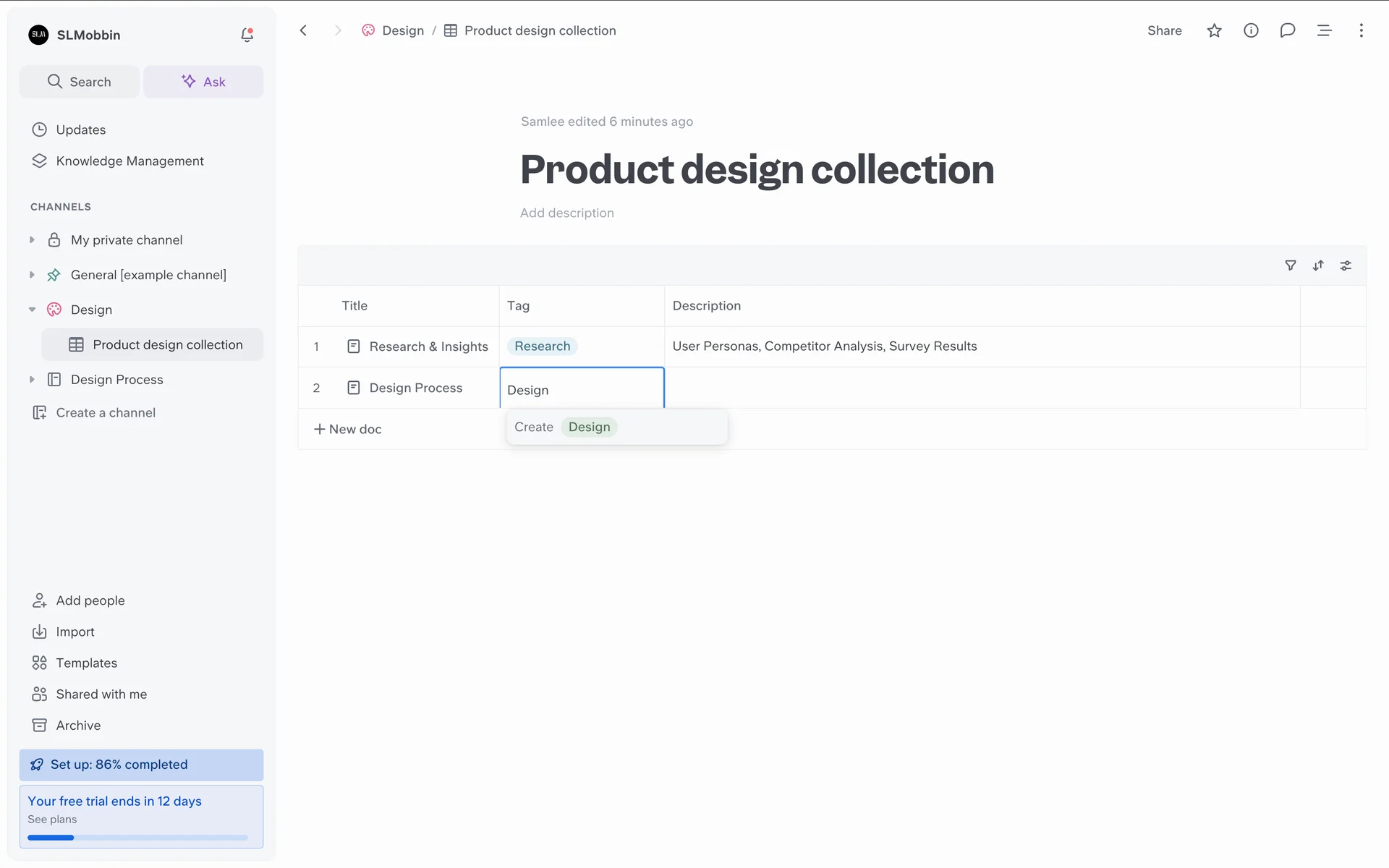Click the See plans link
The height and width of the screenshot is (868, 1389).
pyautogui.click(x=52, y=819)
